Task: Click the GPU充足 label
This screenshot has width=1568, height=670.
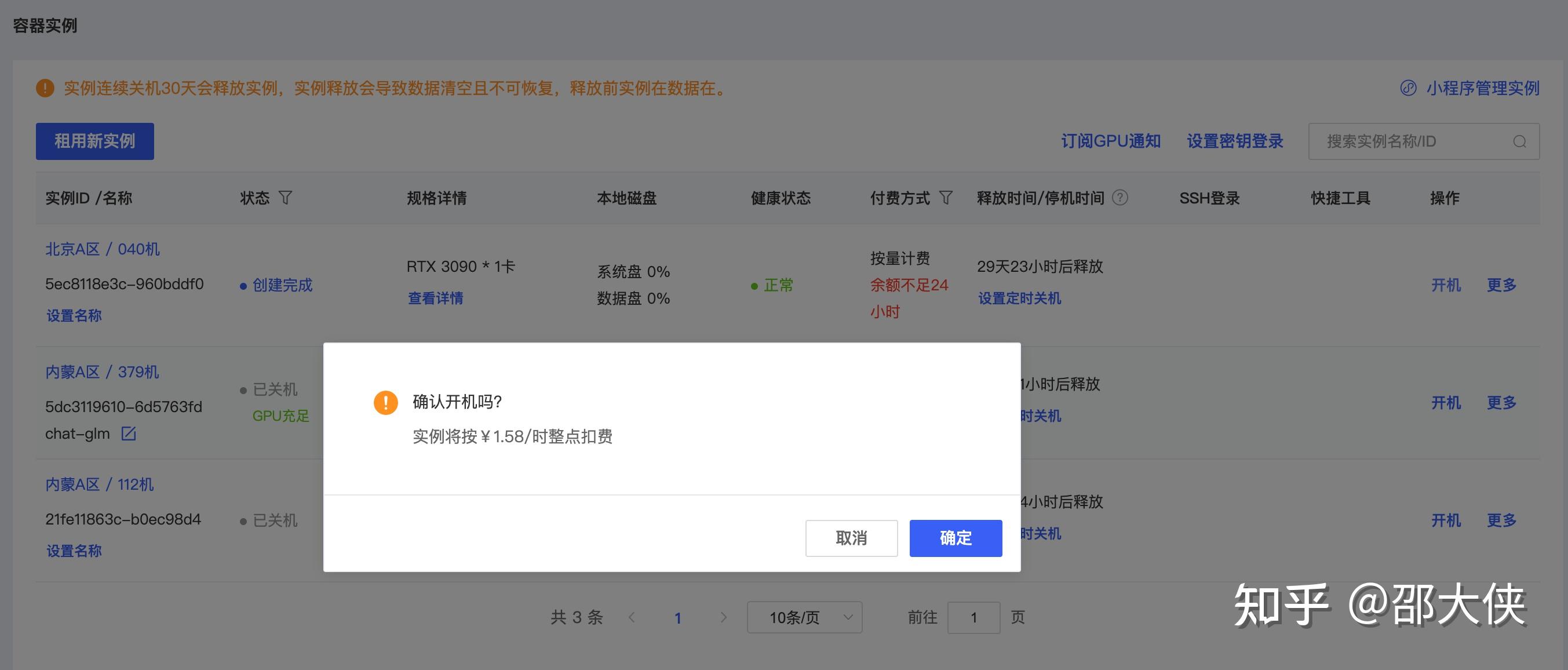Action: pos(280,416)
